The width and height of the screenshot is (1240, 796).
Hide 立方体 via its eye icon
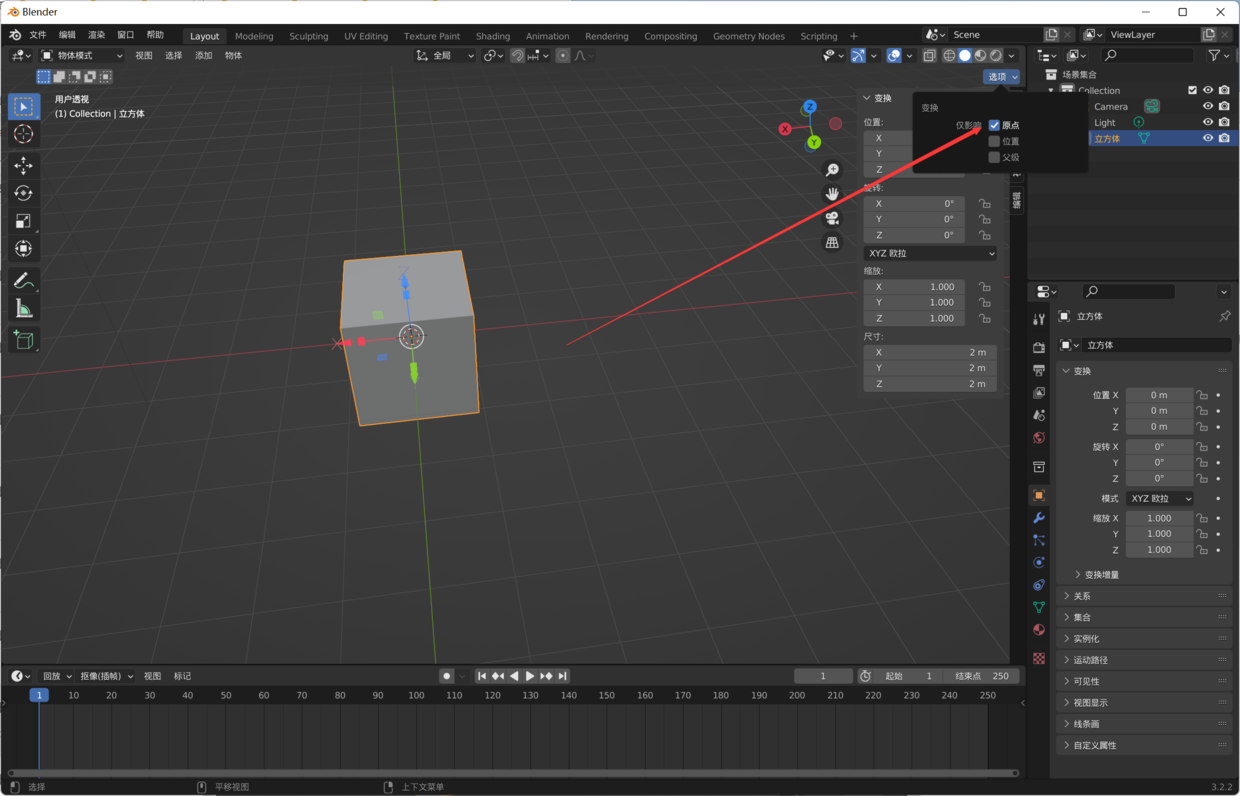(1208, 138)
